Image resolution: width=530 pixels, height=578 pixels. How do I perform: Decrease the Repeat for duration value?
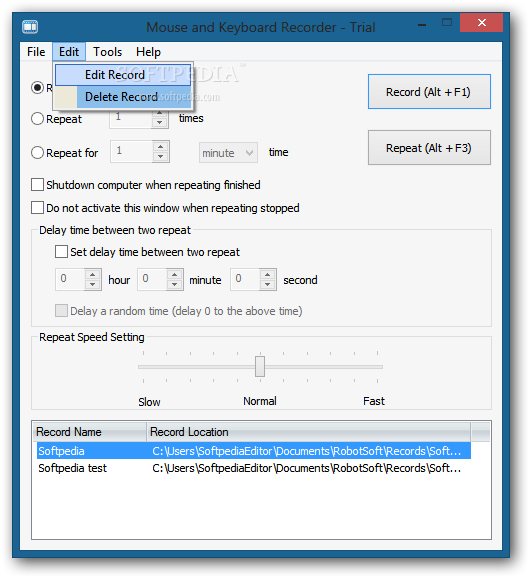click(160, 156)
